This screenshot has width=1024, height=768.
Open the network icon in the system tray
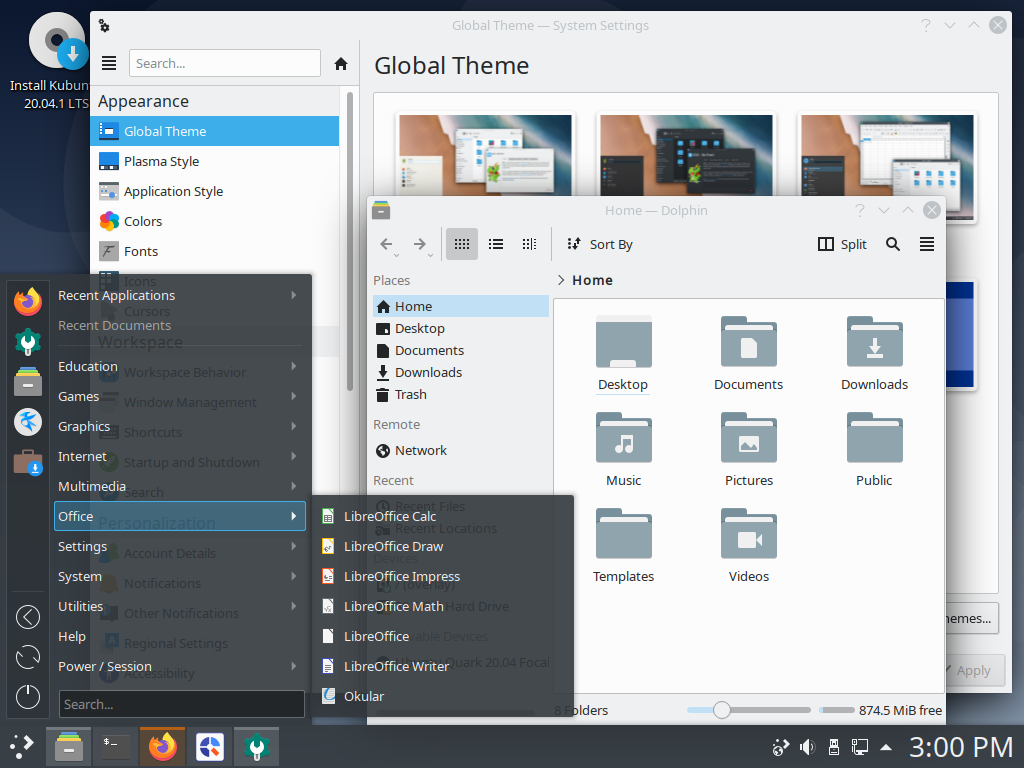[859, 747]
